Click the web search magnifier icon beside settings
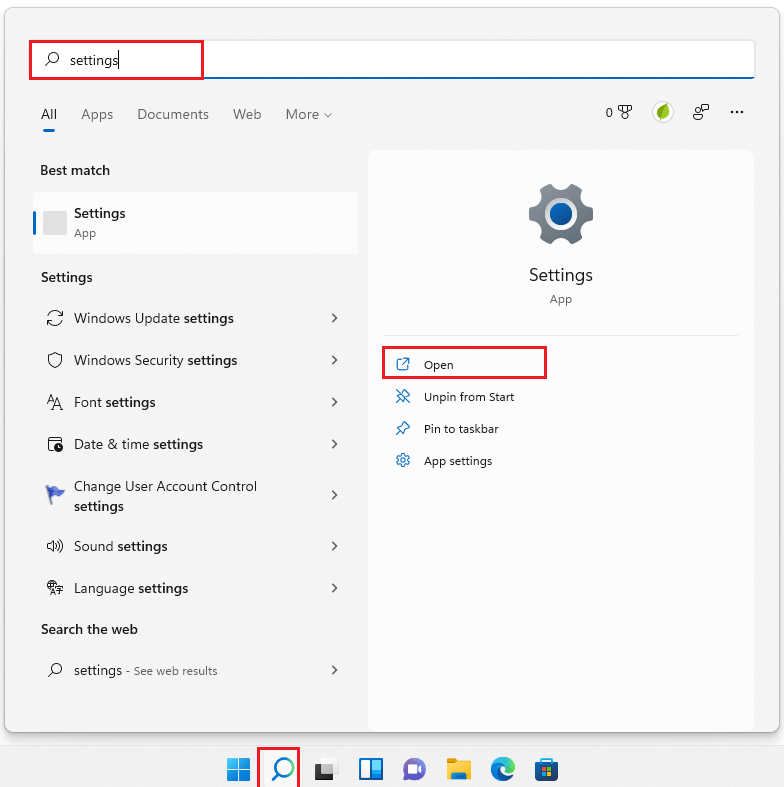 point(55,670)
